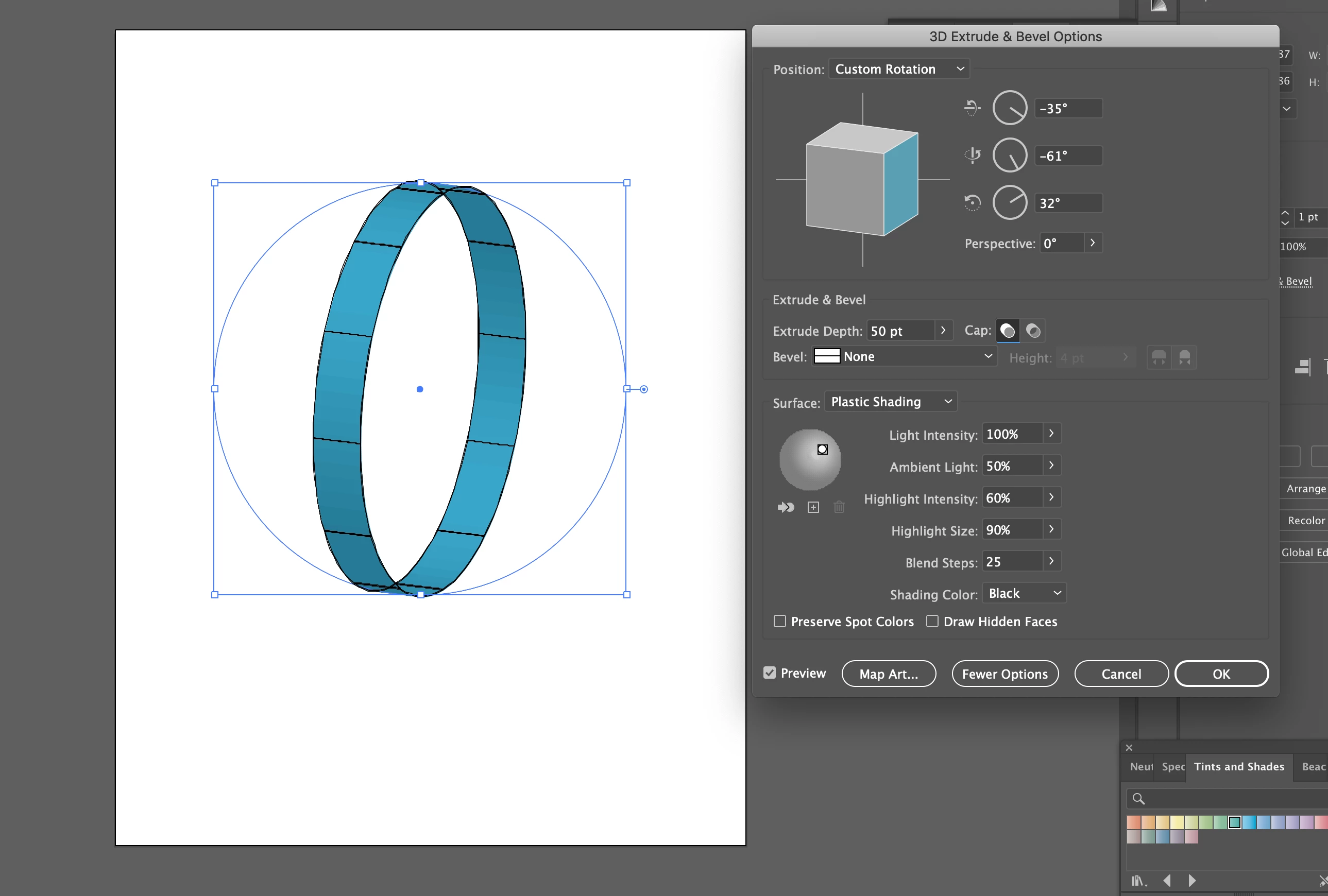
Task: Enable Preserve Spot Colors
Action: click(779, 621)
